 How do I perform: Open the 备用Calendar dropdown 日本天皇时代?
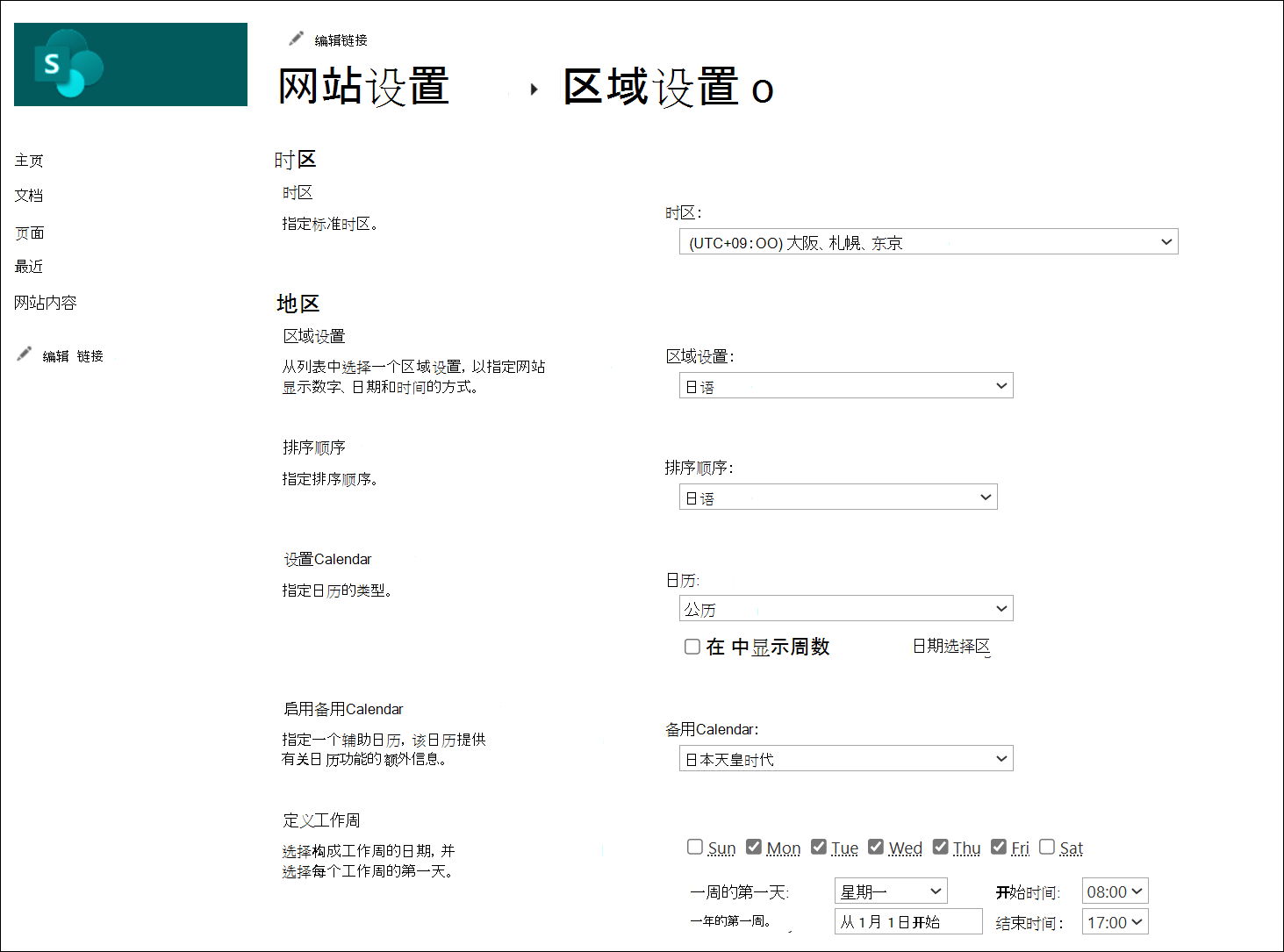coord(846,759)
